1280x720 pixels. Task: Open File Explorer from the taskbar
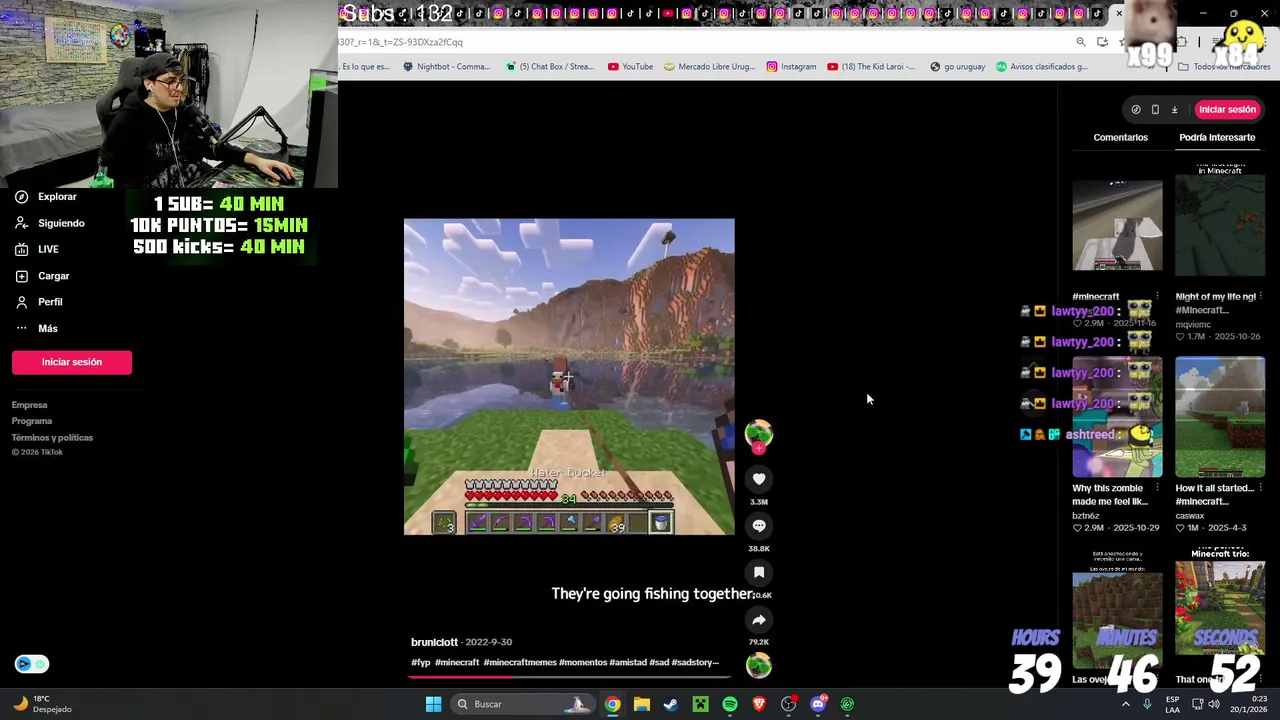pos(642,704)
